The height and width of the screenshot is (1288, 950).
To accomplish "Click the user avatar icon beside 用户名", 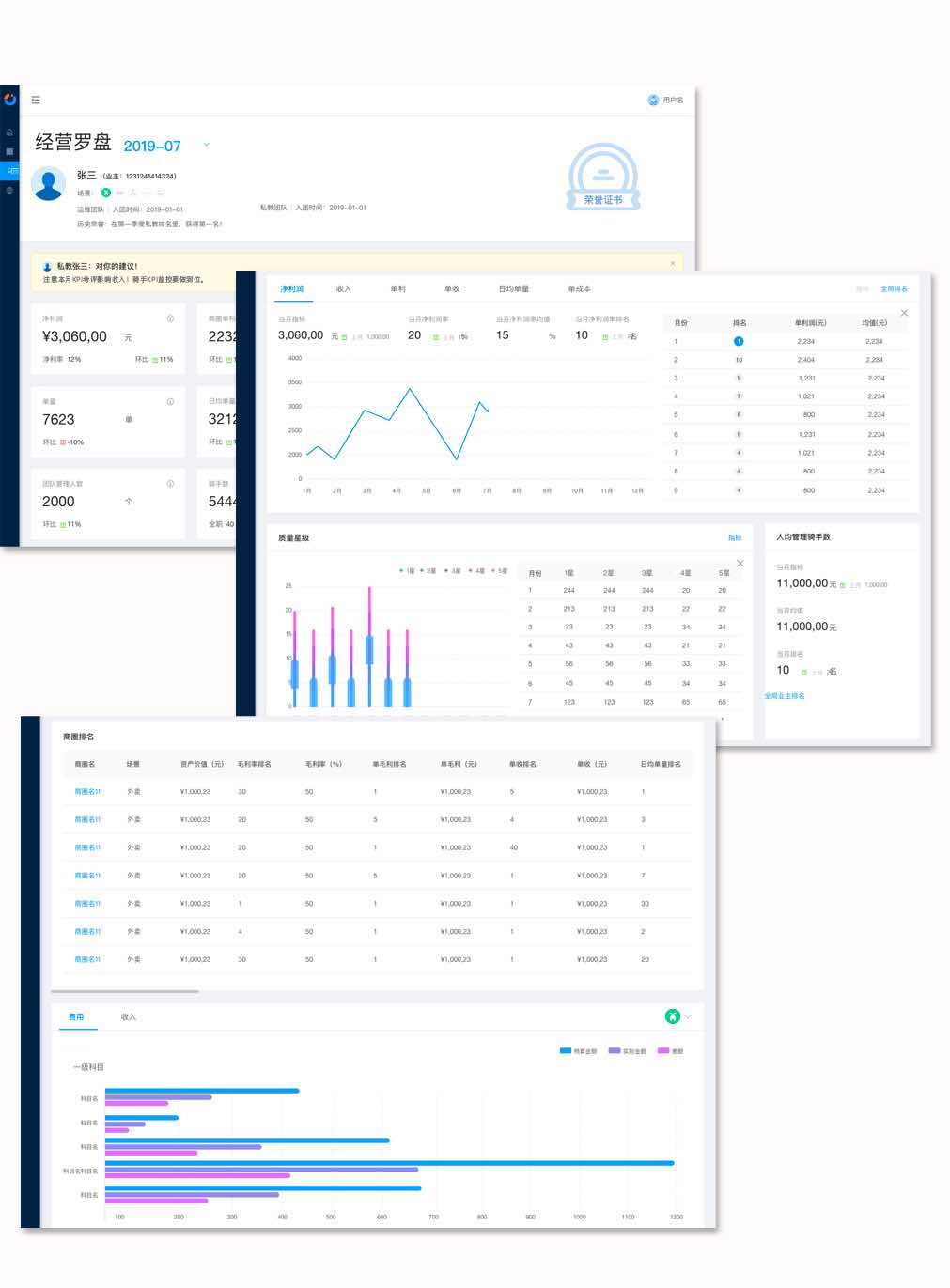I will pyautogui.click(x=653, y=100).
